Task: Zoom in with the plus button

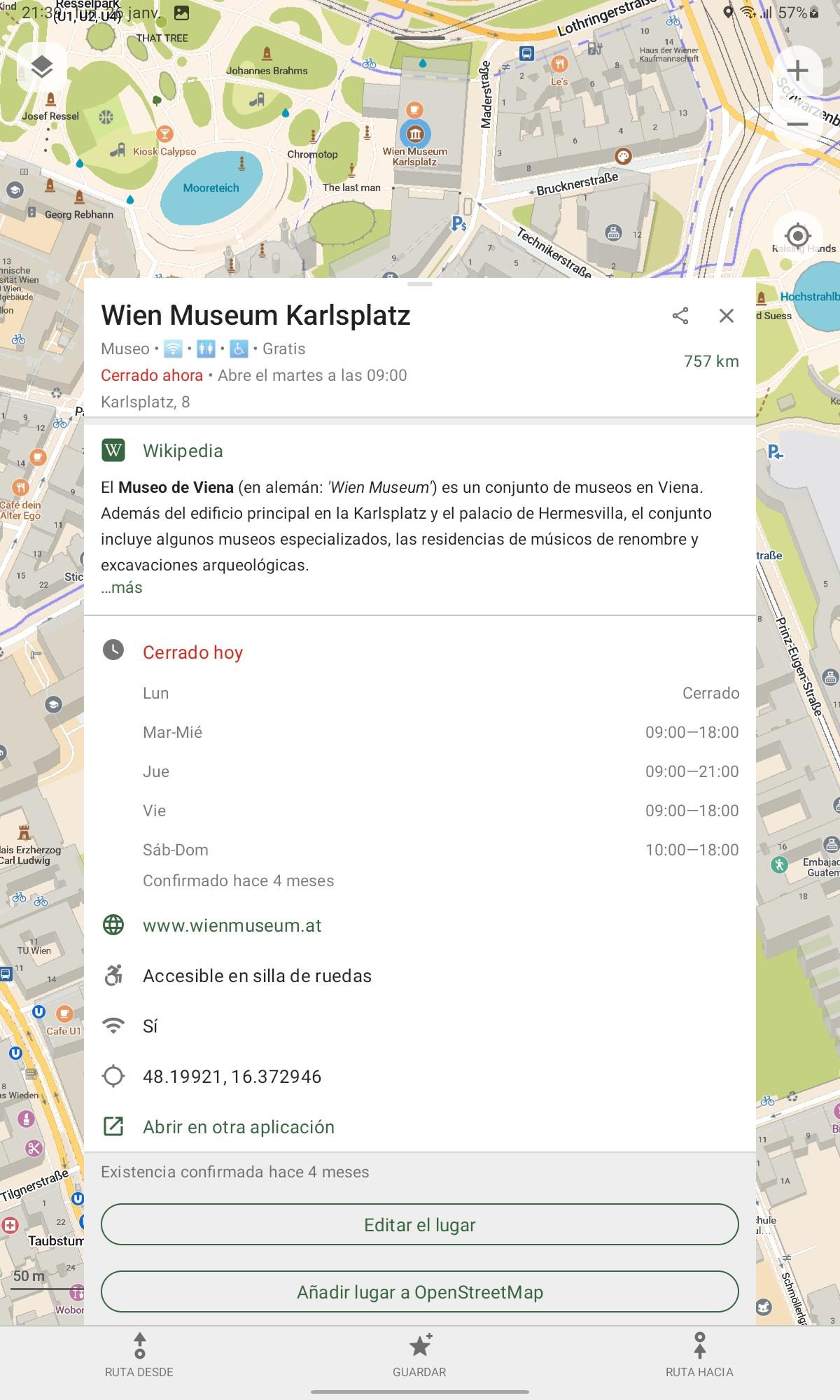Action: point(797,70)
